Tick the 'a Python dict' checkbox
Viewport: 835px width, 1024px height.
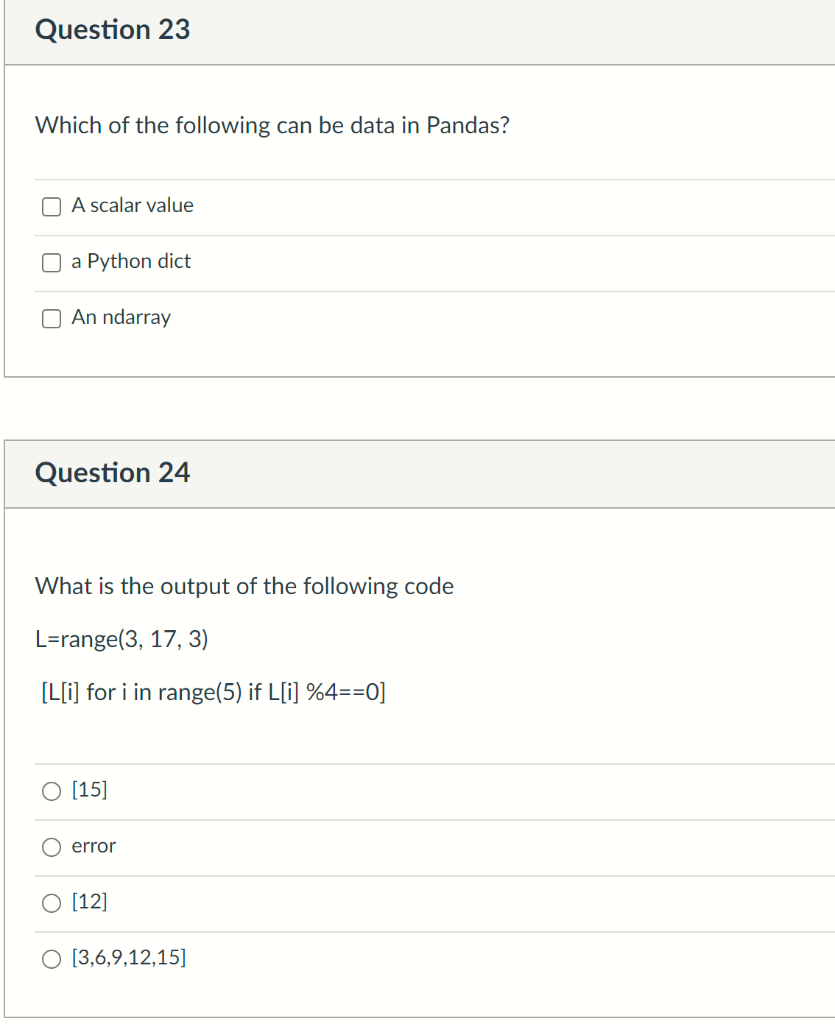52,263
